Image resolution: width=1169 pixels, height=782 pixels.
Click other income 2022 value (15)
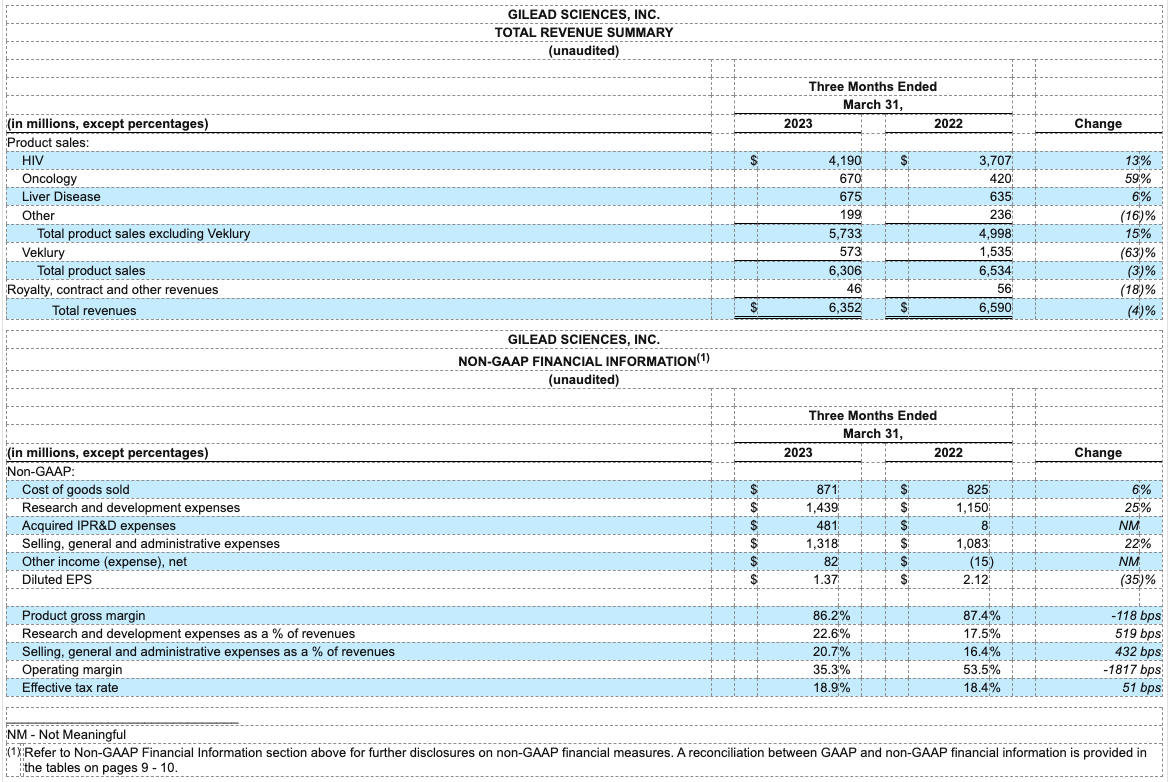[980, 562]
